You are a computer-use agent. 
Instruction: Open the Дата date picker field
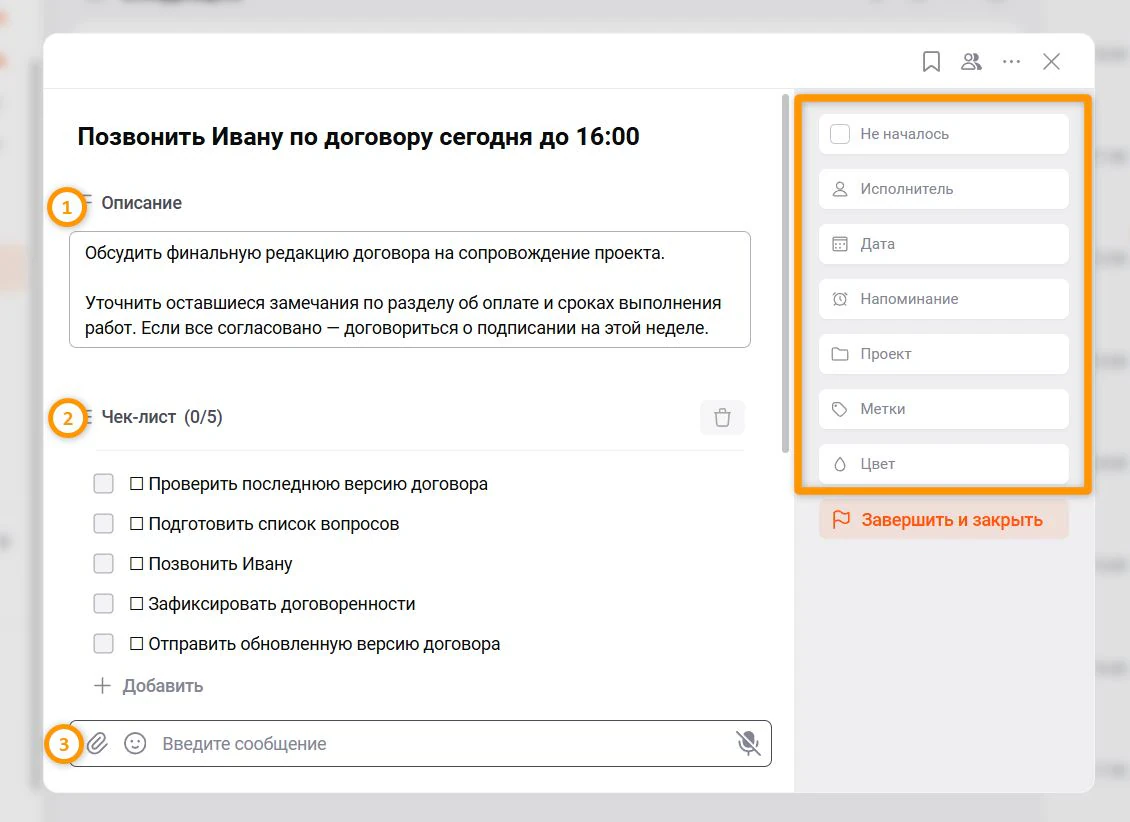click(x=943, y=244)
